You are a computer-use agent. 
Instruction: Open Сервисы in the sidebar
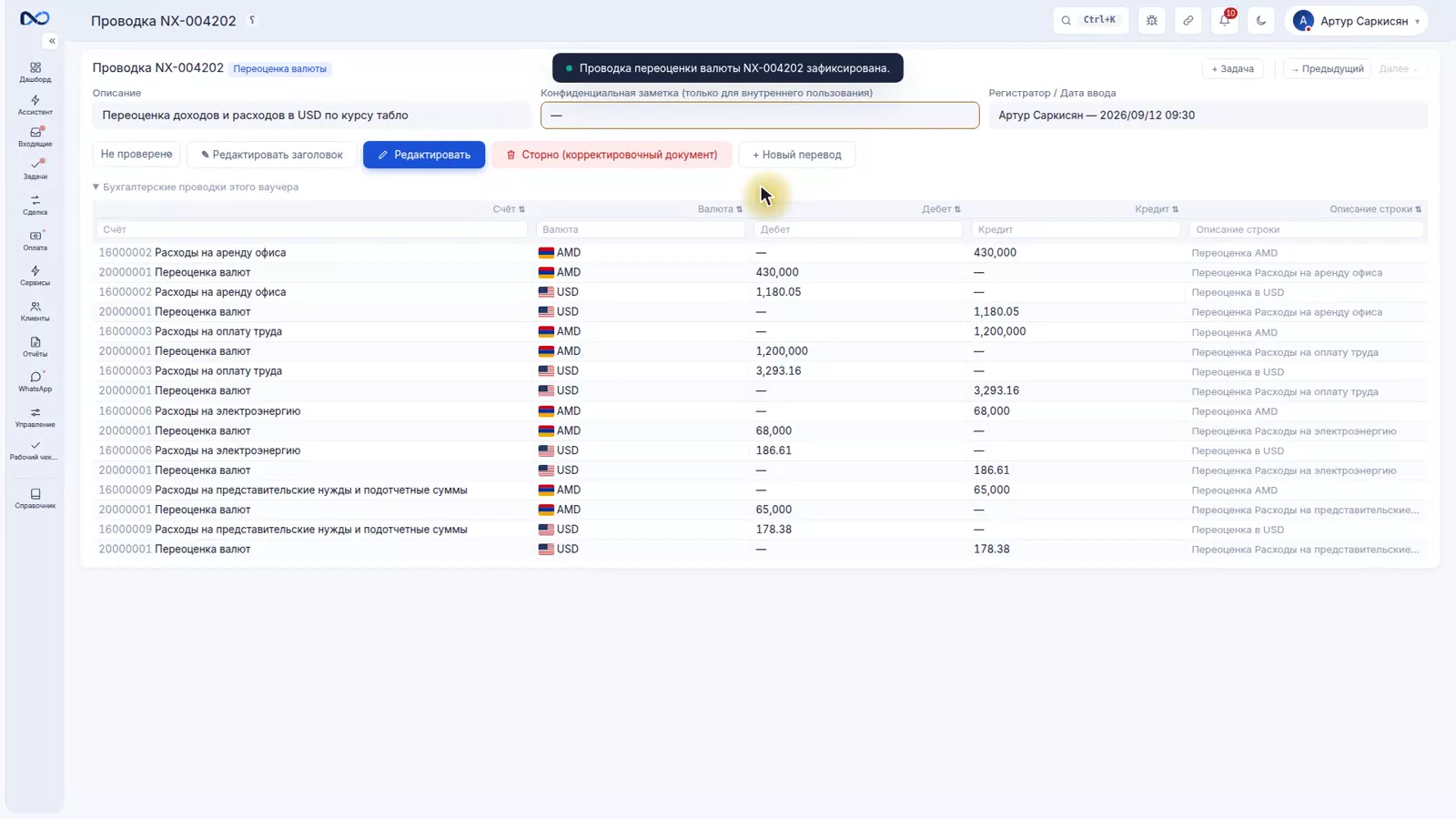[x=35, y=276]
